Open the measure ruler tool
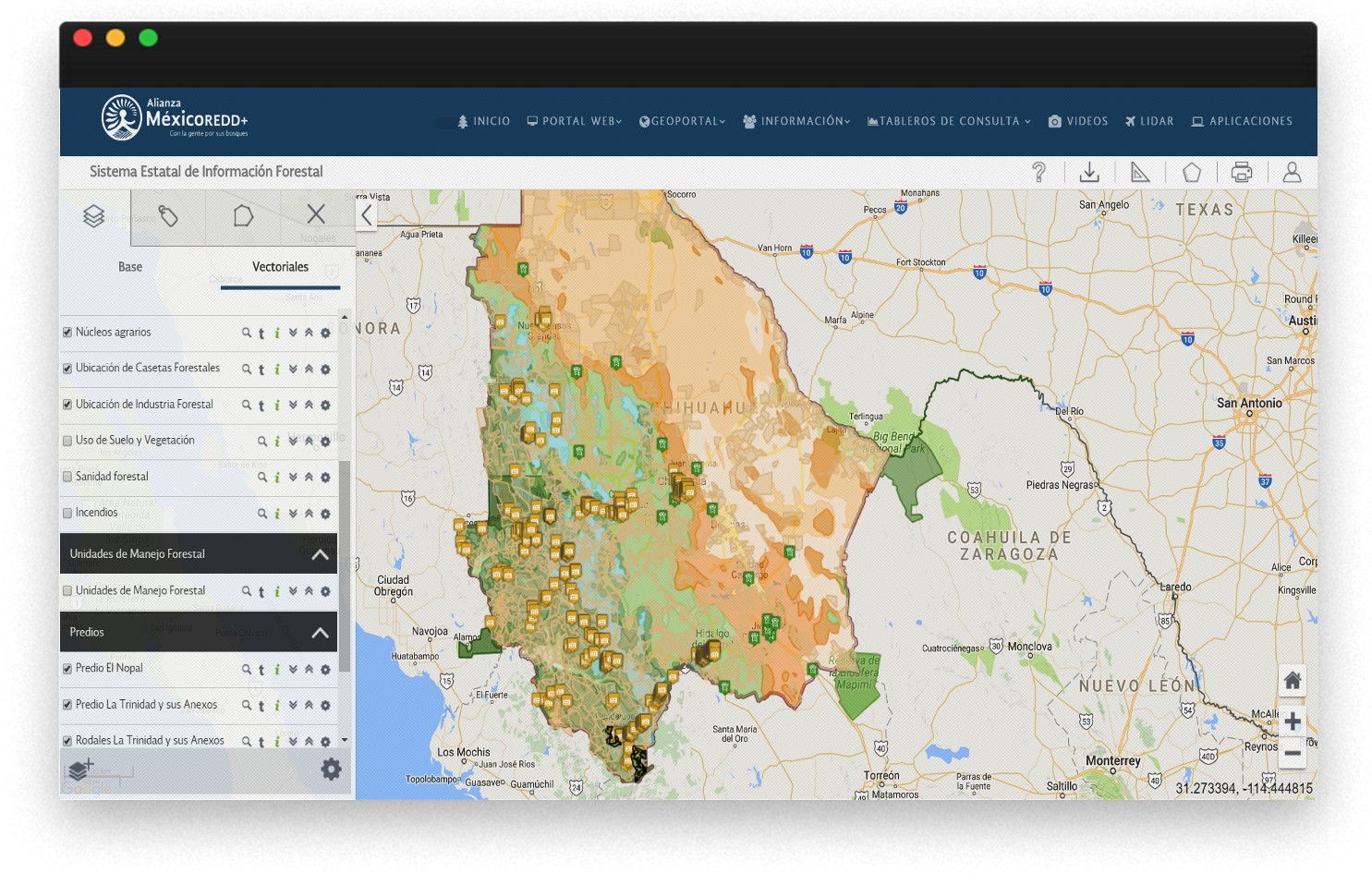Screen dimensions: 1372x885 (x=1140, y=173)
